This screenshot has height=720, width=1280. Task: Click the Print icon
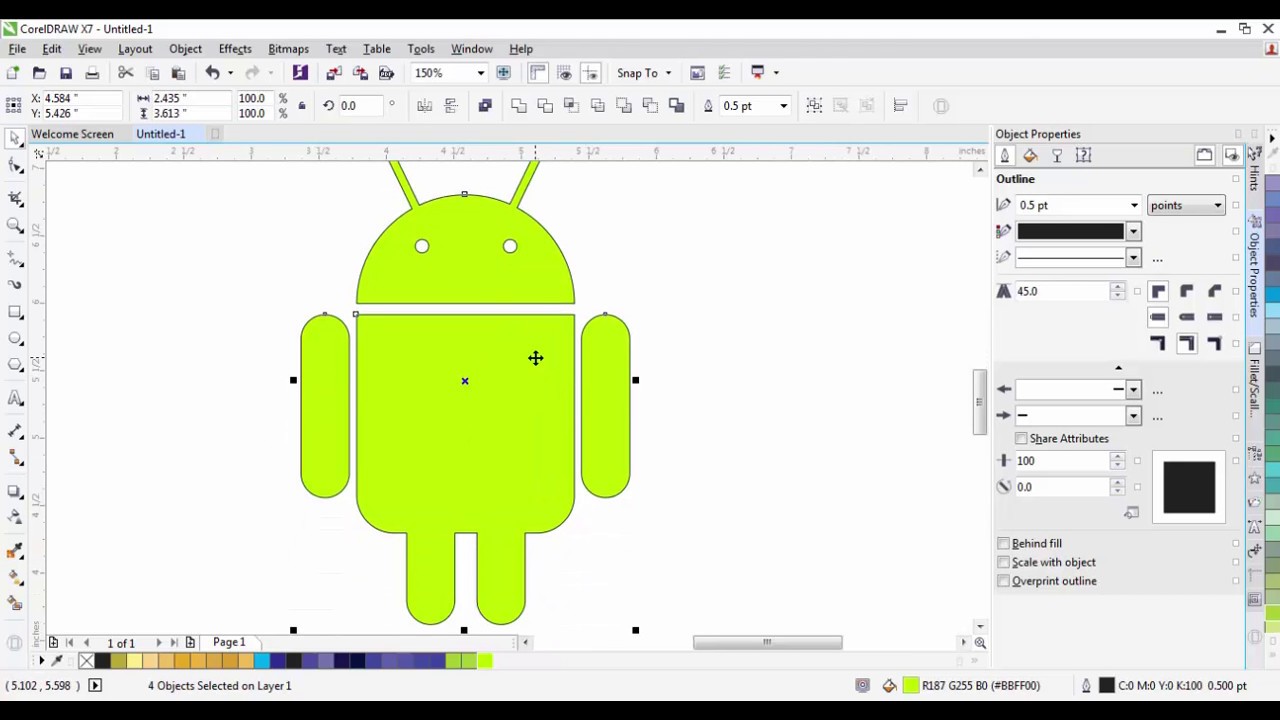(x=92, y=73)
